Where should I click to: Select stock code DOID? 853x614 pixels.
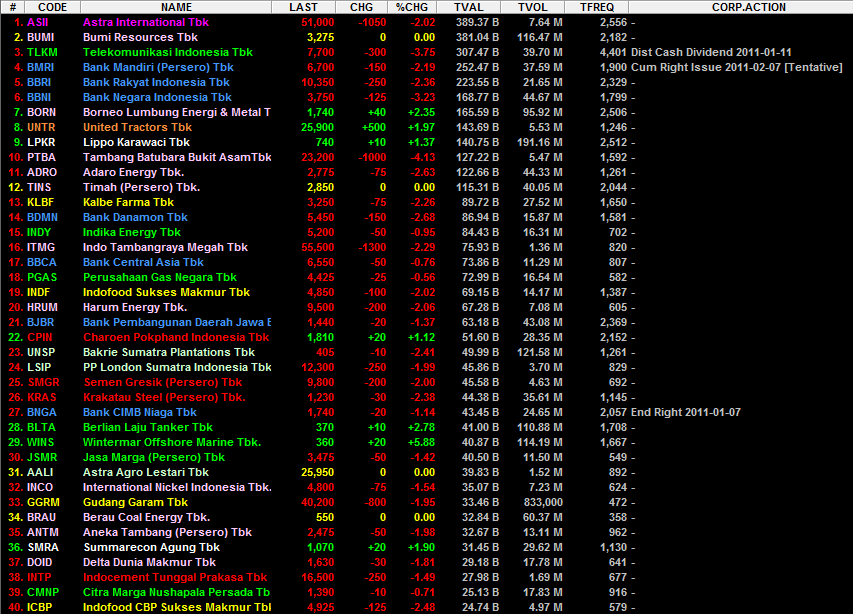click(x=40, y=562)
